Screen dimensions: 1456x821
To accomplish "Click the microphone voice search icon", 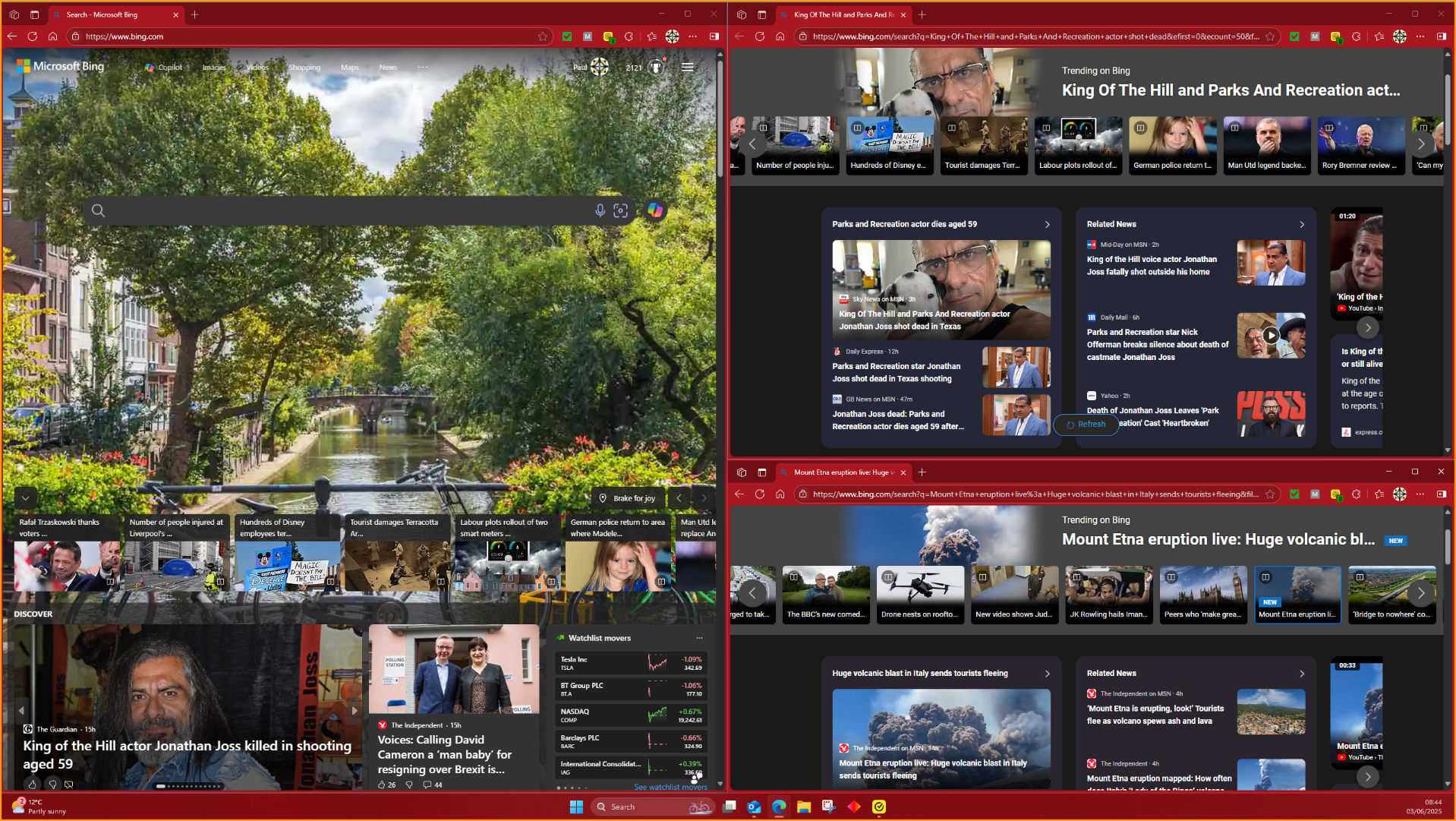I will (600, 210).
